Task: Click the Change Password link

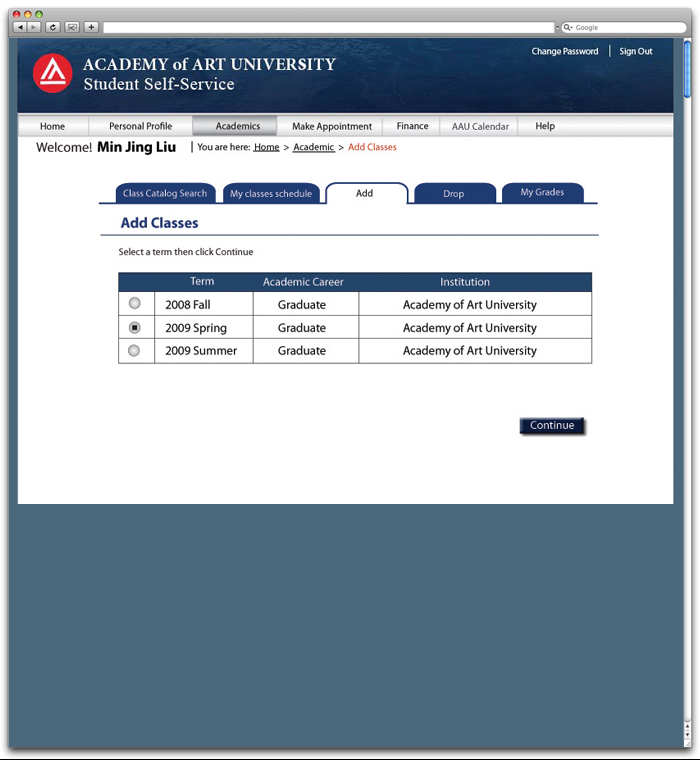Action: click(565, 51)
